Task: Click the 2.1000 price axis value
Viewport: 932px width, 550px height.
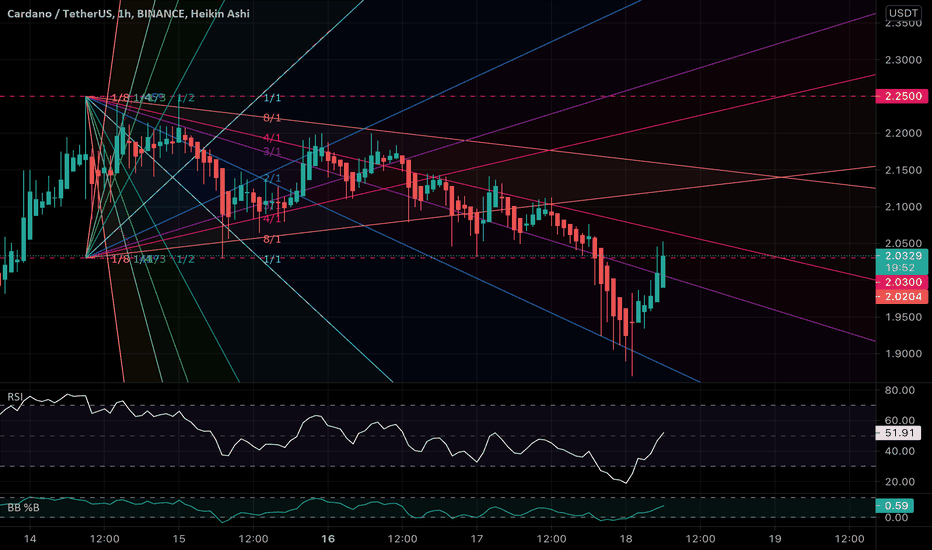Action: (x=903, y=207)
